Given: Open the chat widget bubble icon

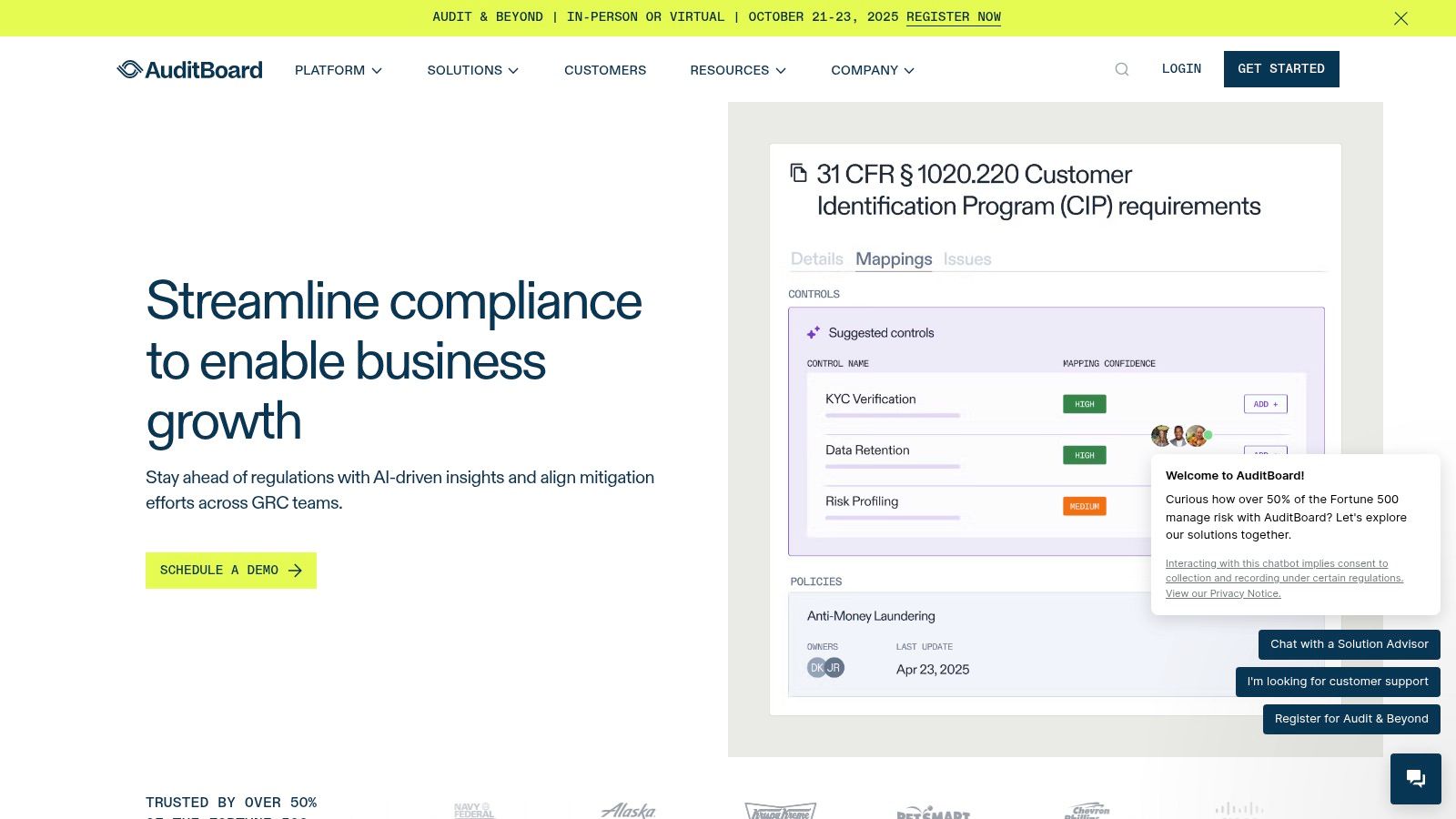Looking at the screenshot, I should 1416,778.
